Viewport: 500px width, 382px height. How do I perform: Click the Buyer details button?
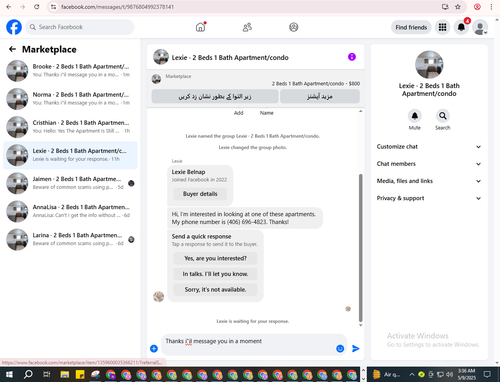[x=200, y=194]
